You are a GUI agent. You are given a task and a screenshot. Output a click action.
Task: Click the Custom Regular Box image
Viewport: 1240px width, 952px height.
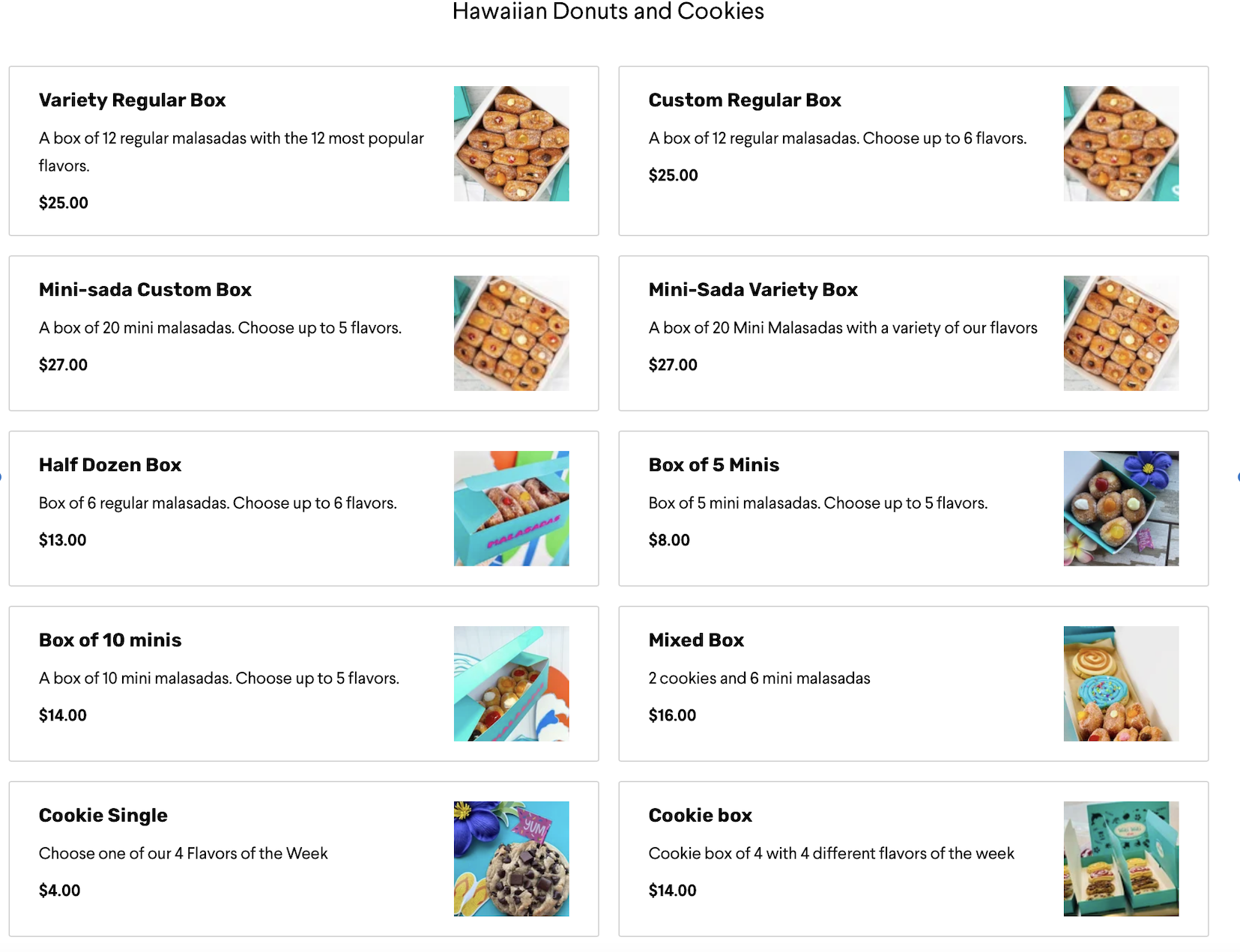[1121, 143]
